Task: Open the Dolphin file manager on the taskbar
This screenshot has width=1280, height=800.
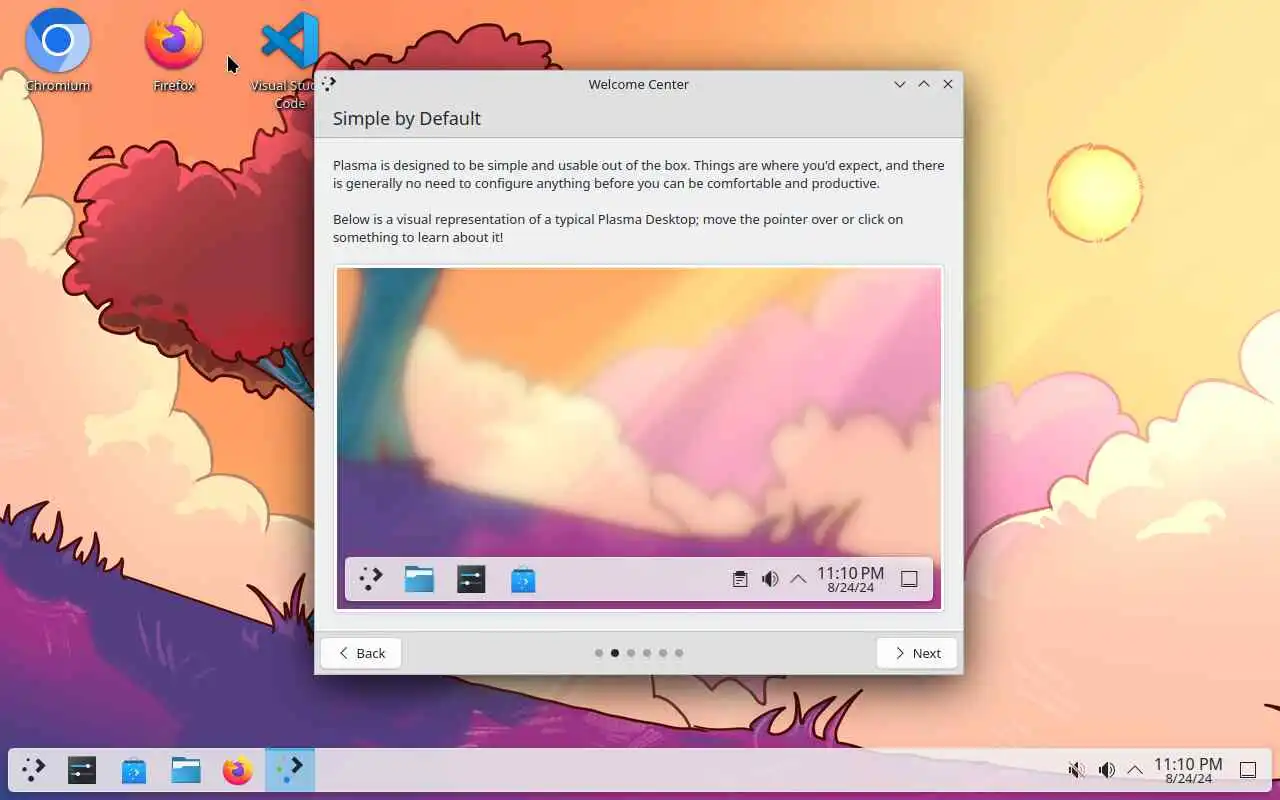Action: click(x=186, y=770)
